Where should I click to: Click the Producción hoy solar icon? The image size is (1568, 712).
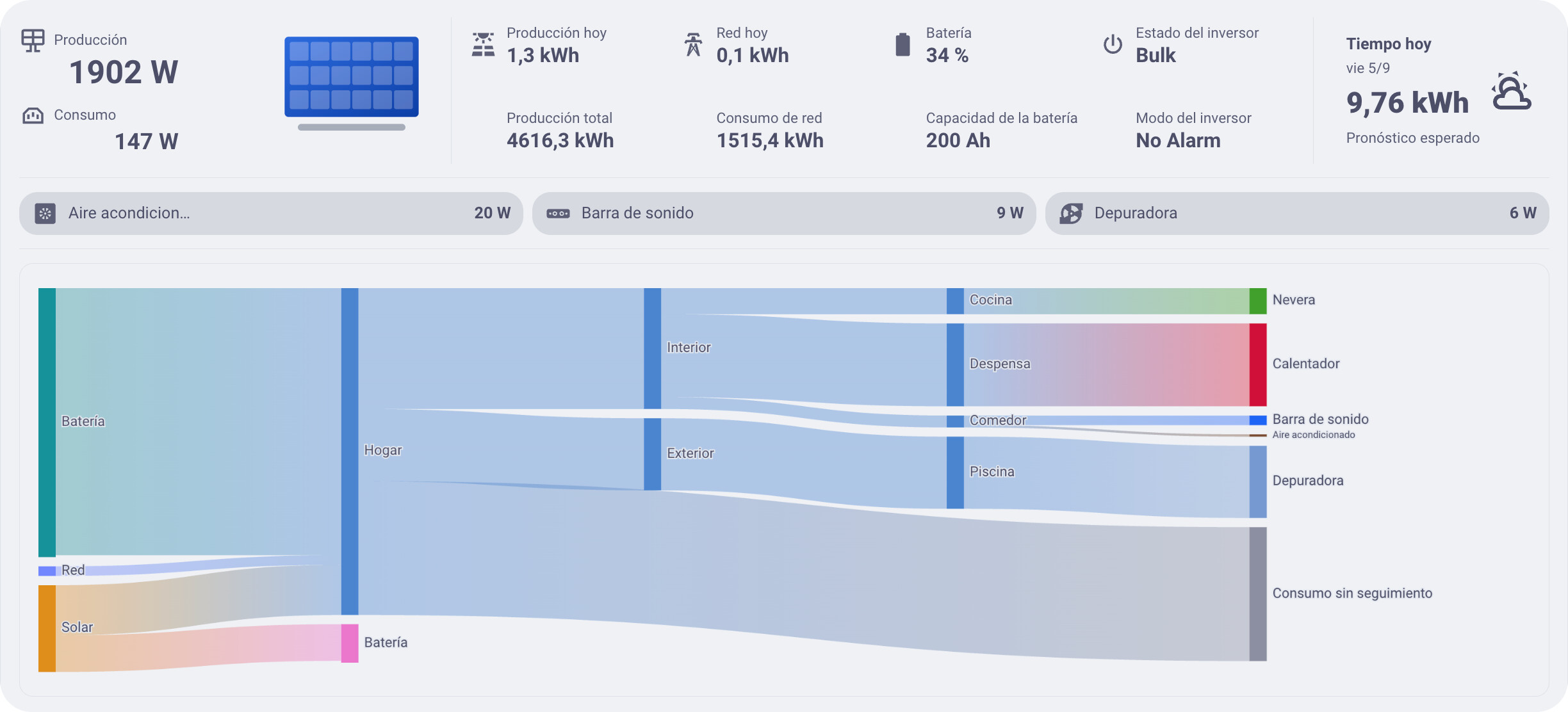(483, 44)
